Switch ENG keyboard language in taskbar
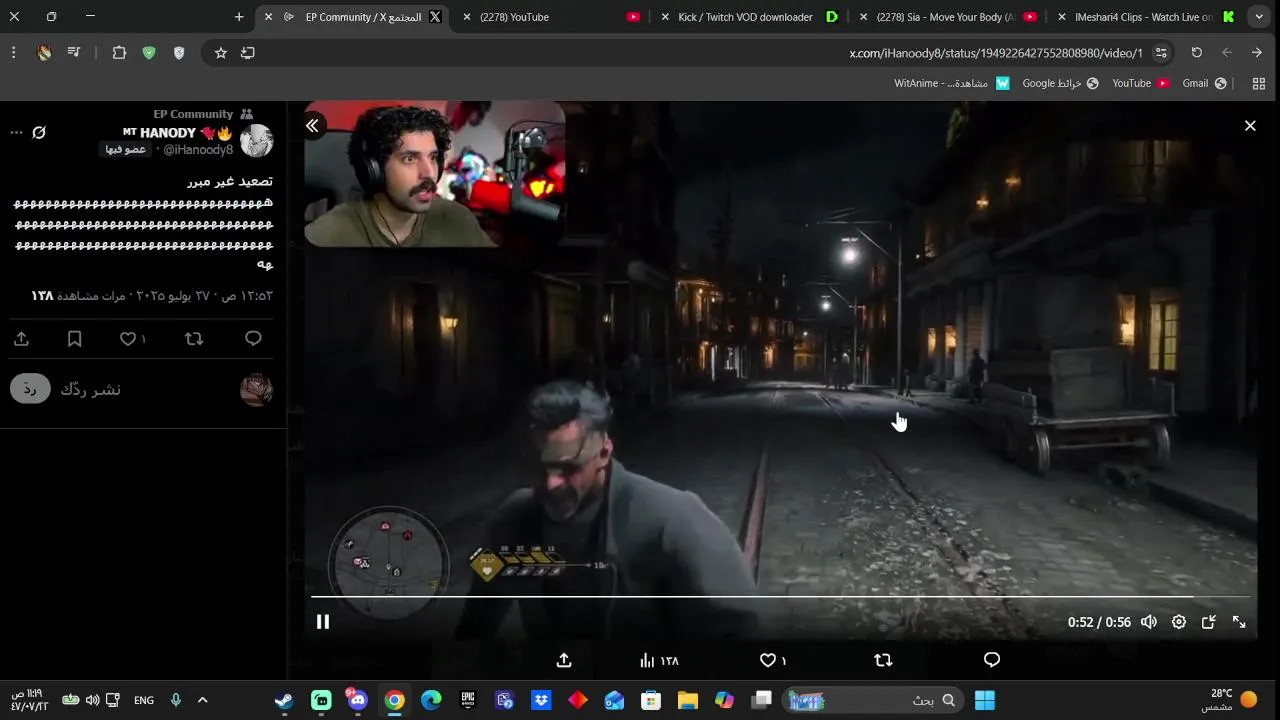Screen dimensions: 1280x720 coord(144,700)
